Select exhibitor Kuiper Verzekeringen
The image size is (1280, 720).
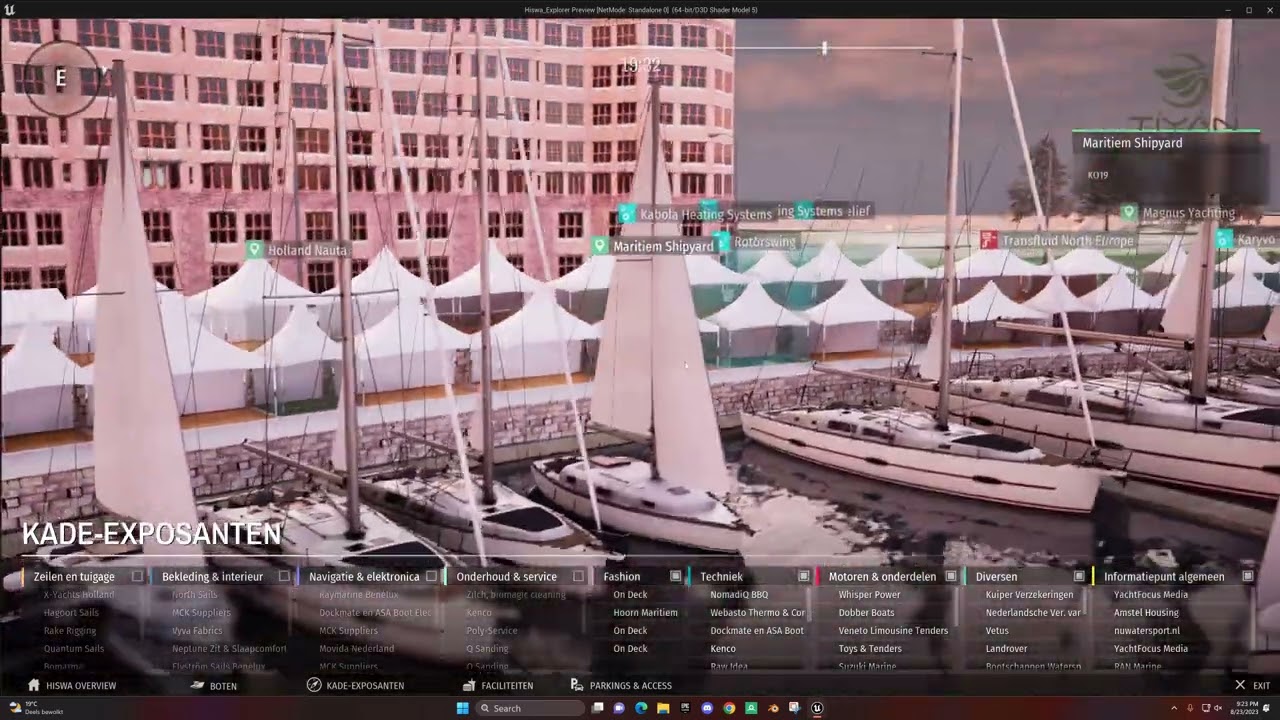click(x=1029, y=594)
